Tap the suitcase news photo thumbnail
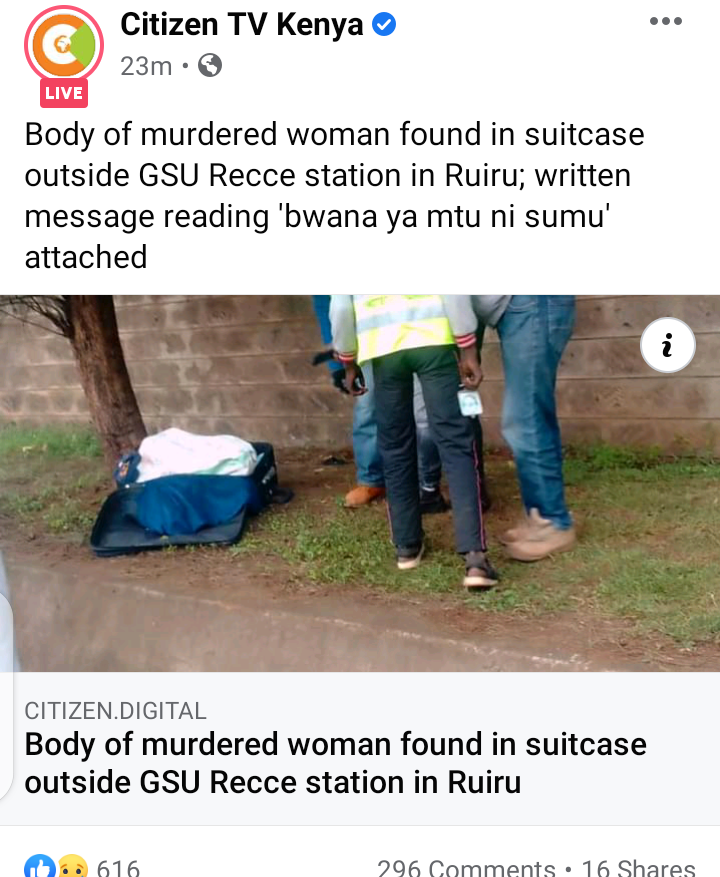The image size is (720, 877). 360,483
